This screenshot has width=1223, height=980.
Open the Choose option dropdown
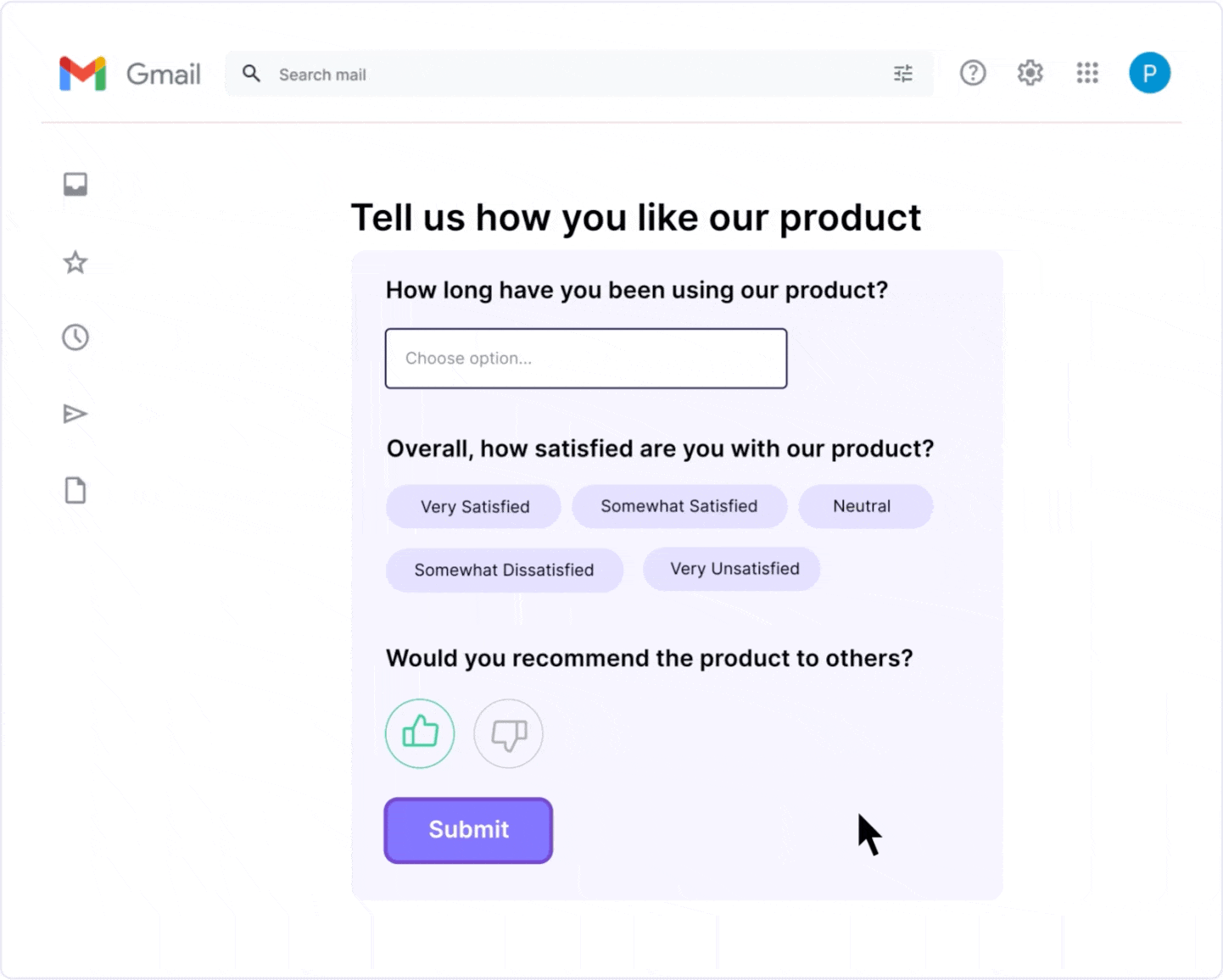click(x=585, y=358)
